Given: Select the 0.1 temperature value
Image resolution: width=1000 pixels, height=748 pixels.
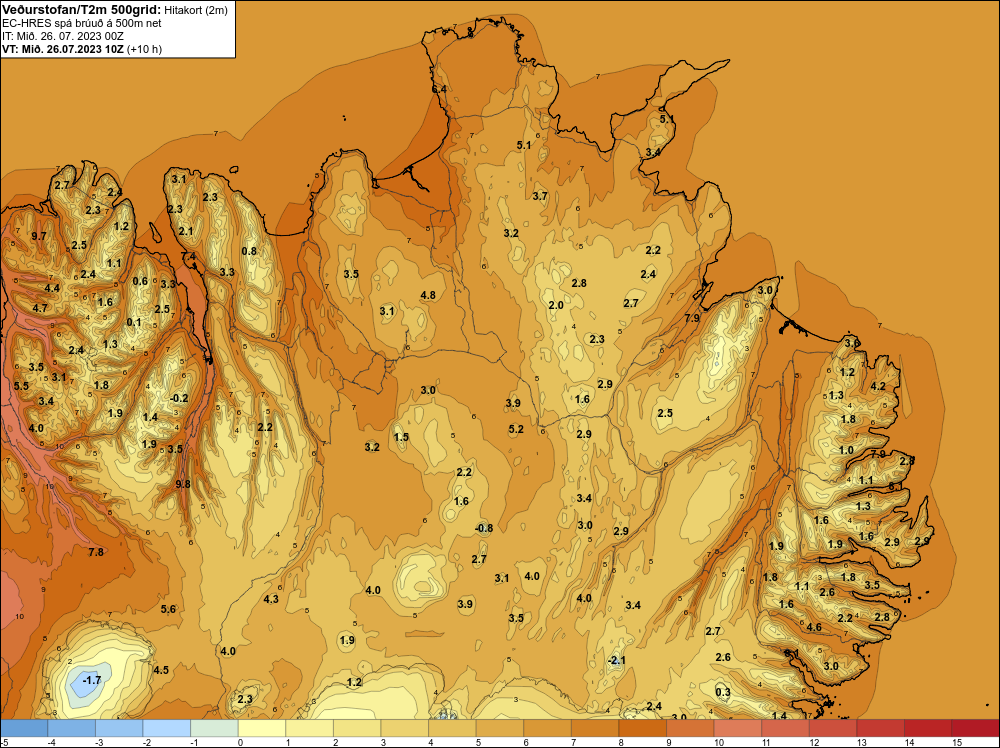Looking at the screenshot, I should (134, 322).
